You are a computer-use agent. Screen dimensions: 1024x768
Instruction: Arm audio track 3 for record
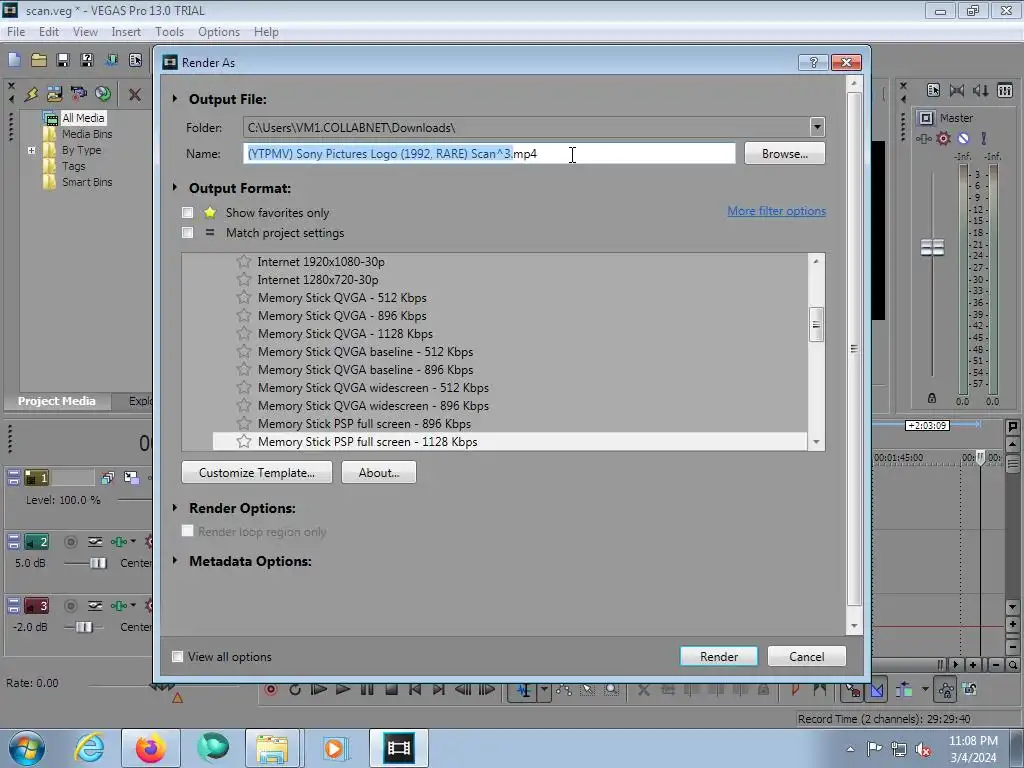point(71,605)
